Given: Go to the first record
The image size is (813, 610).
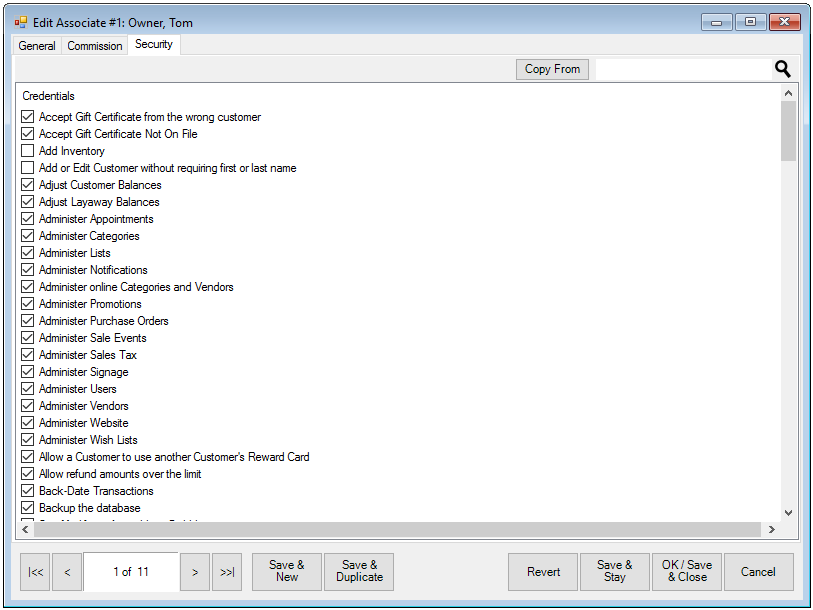Looking at the screenshot, I should (x=35, y=572).
